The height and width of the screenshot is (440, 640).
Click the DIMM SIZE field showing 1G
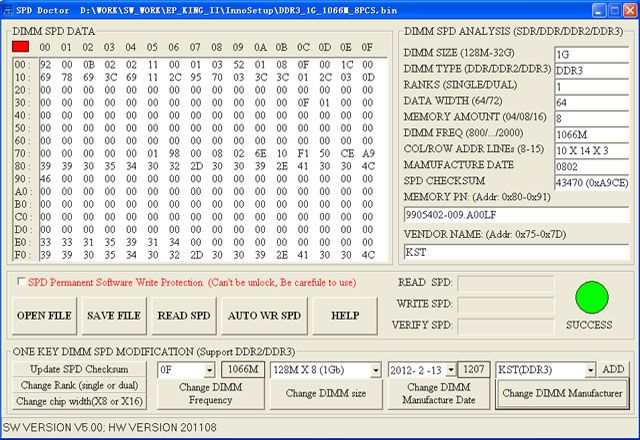pos(591,54)
